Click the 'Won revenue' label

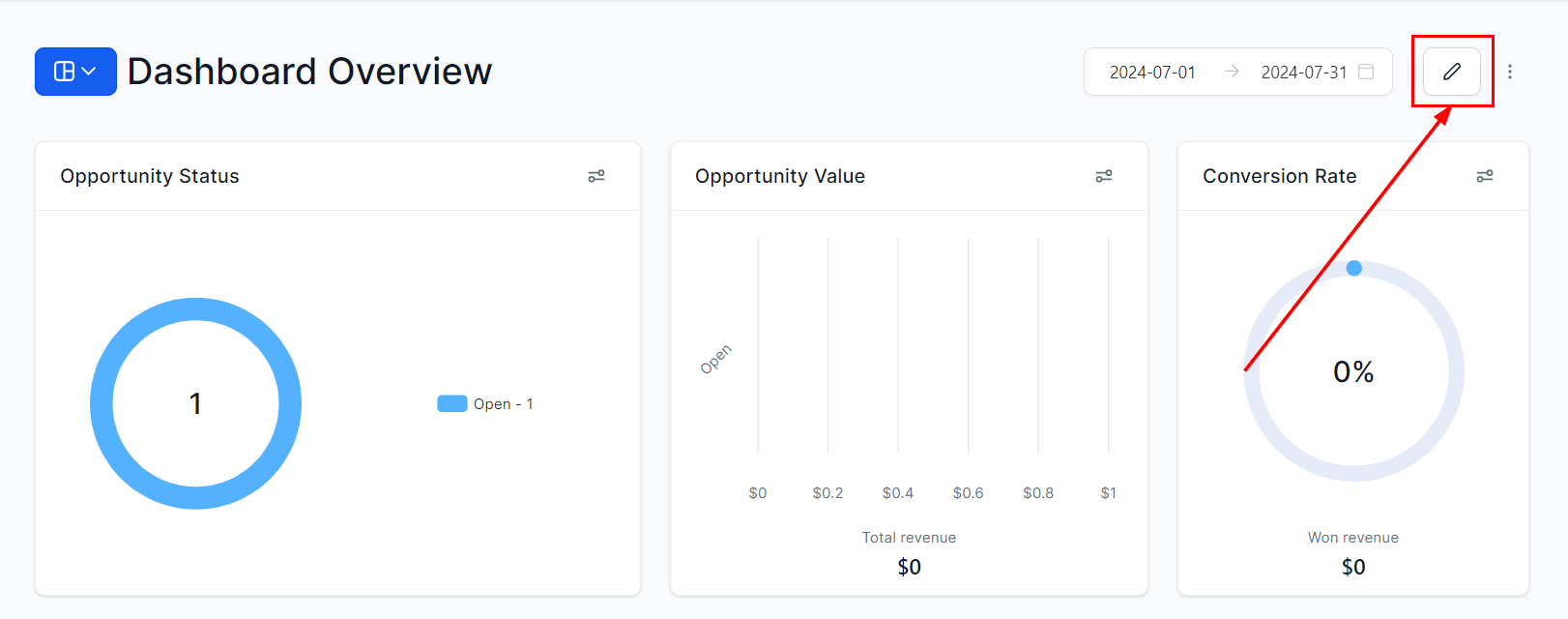click(x=1353, y=538)
